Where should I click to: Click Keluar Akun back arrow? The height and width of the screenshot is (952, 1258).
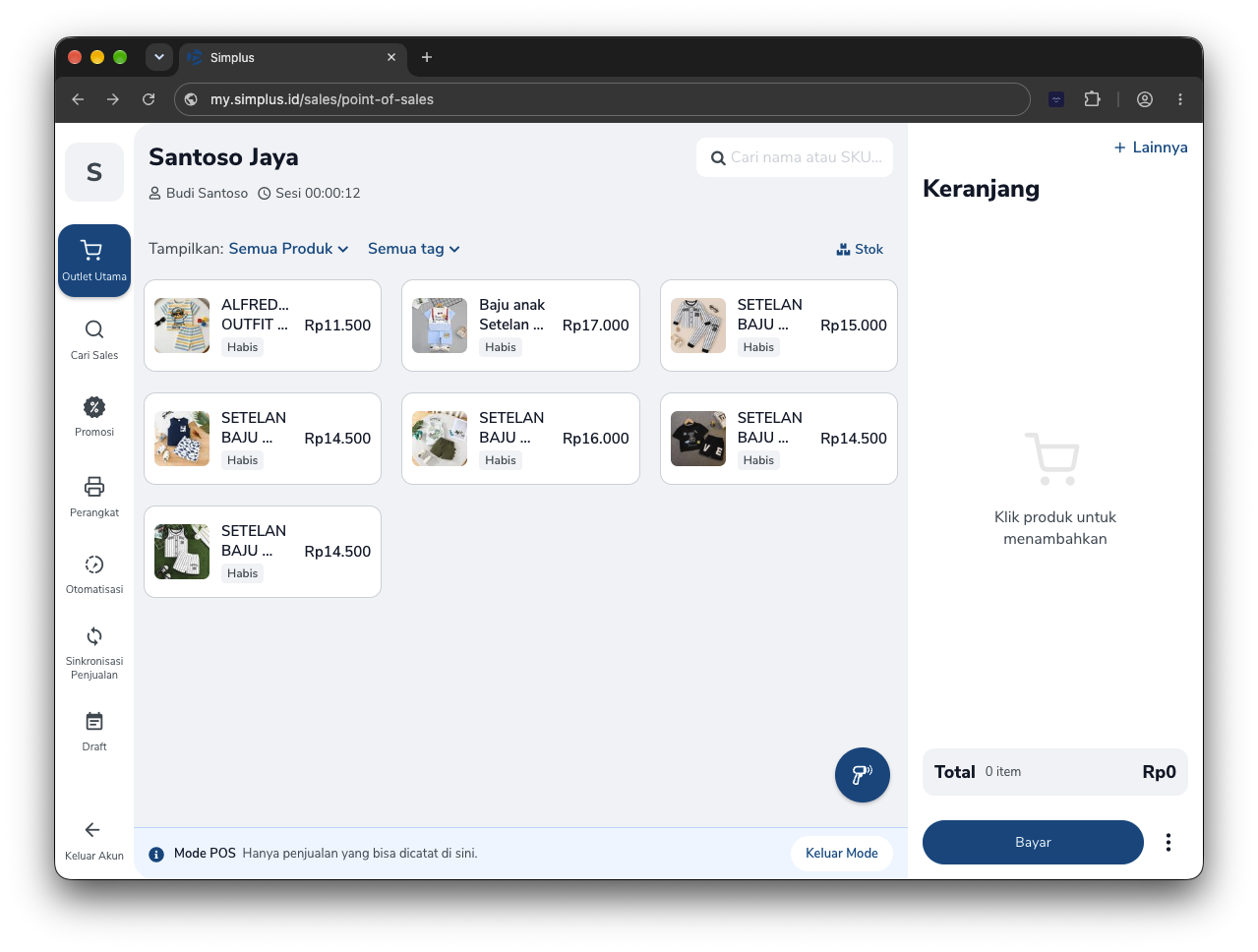point(92,830)
